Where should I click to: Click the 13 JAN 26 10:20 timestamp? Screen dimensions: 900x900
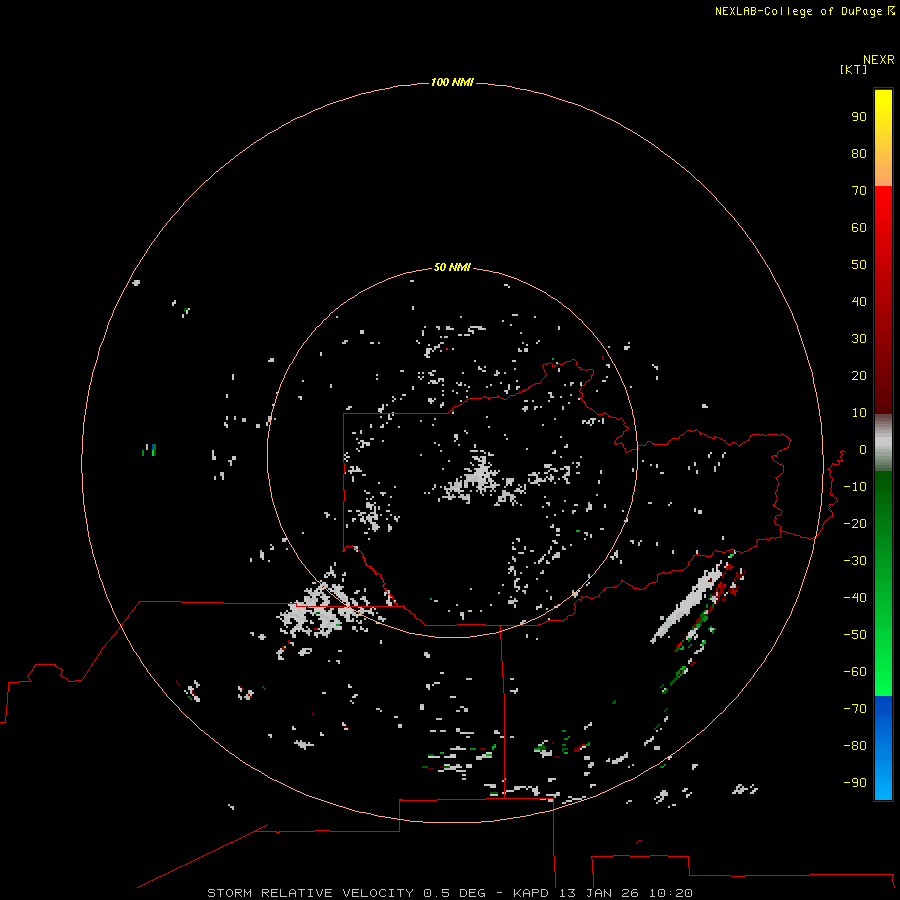click(x=626, y=893)
